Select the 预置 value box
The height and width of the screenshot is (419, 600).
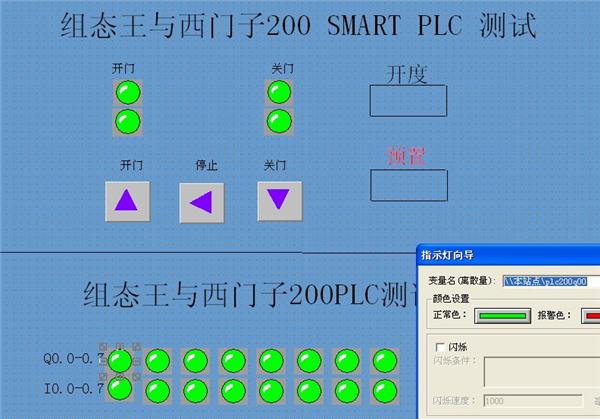(409, 185)
